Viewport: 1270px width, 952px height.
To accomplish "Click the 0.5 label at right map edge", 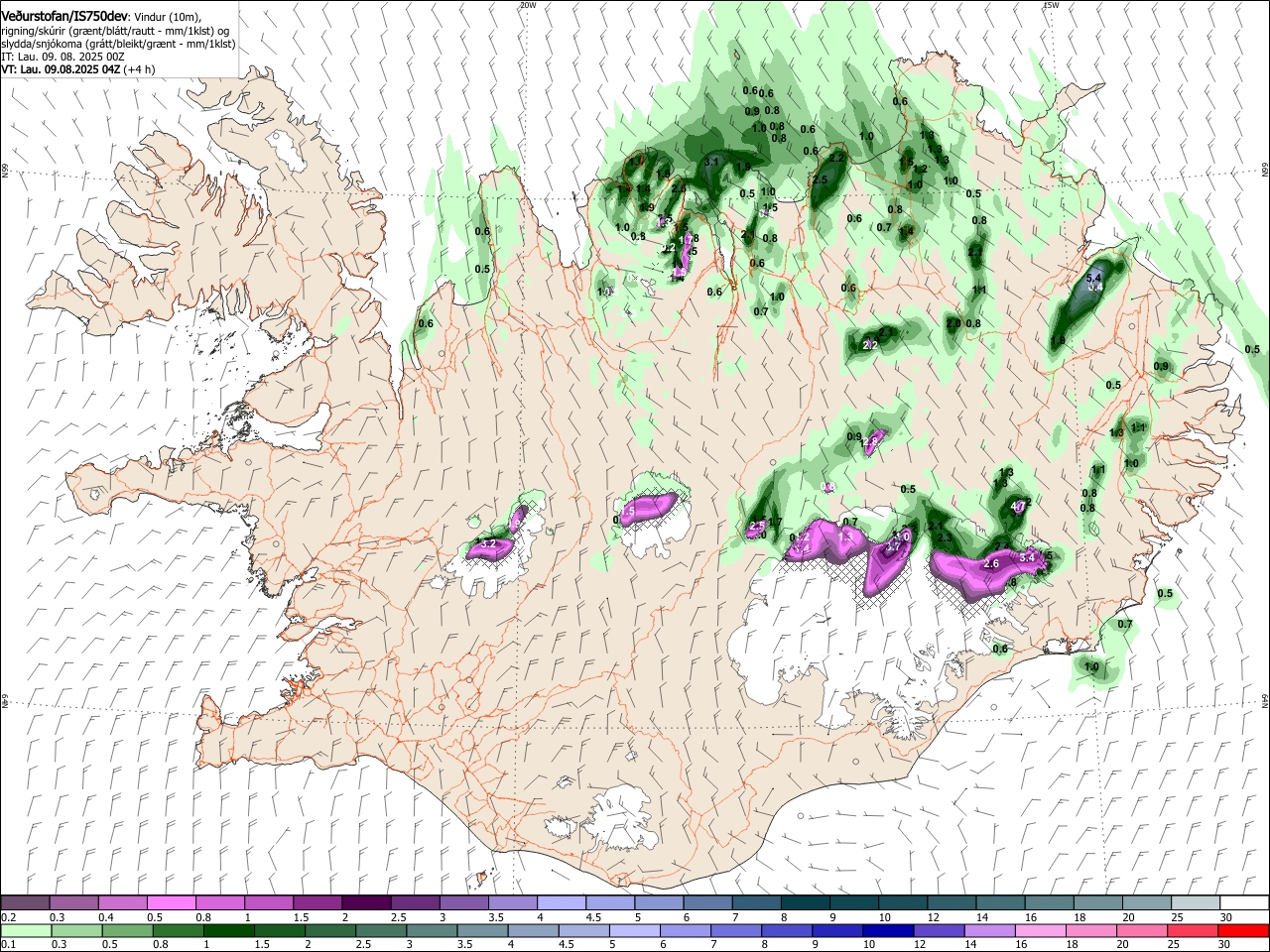I will pos(1252,350).
